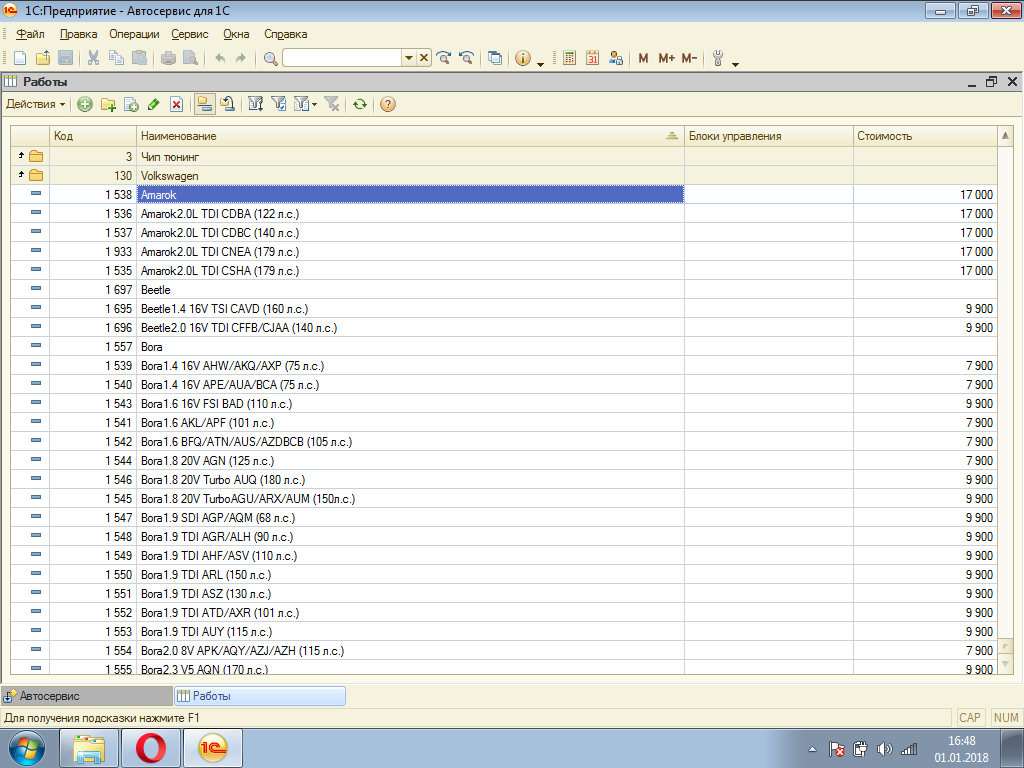
Task: Set filter and sorting for the list
Action: click(x=256, y=104)
